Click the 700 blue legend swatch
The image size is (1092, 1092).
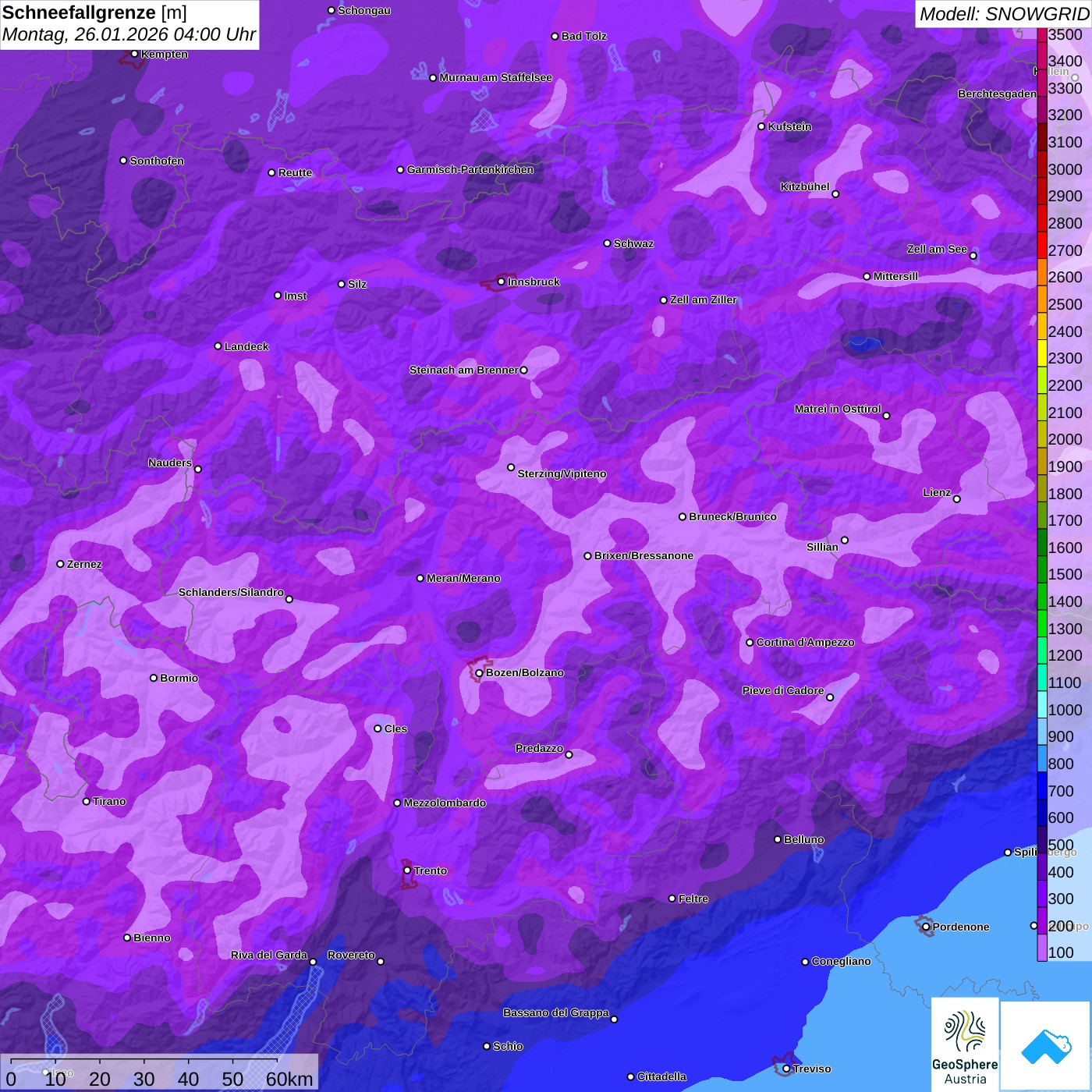tap(1041, 785)
